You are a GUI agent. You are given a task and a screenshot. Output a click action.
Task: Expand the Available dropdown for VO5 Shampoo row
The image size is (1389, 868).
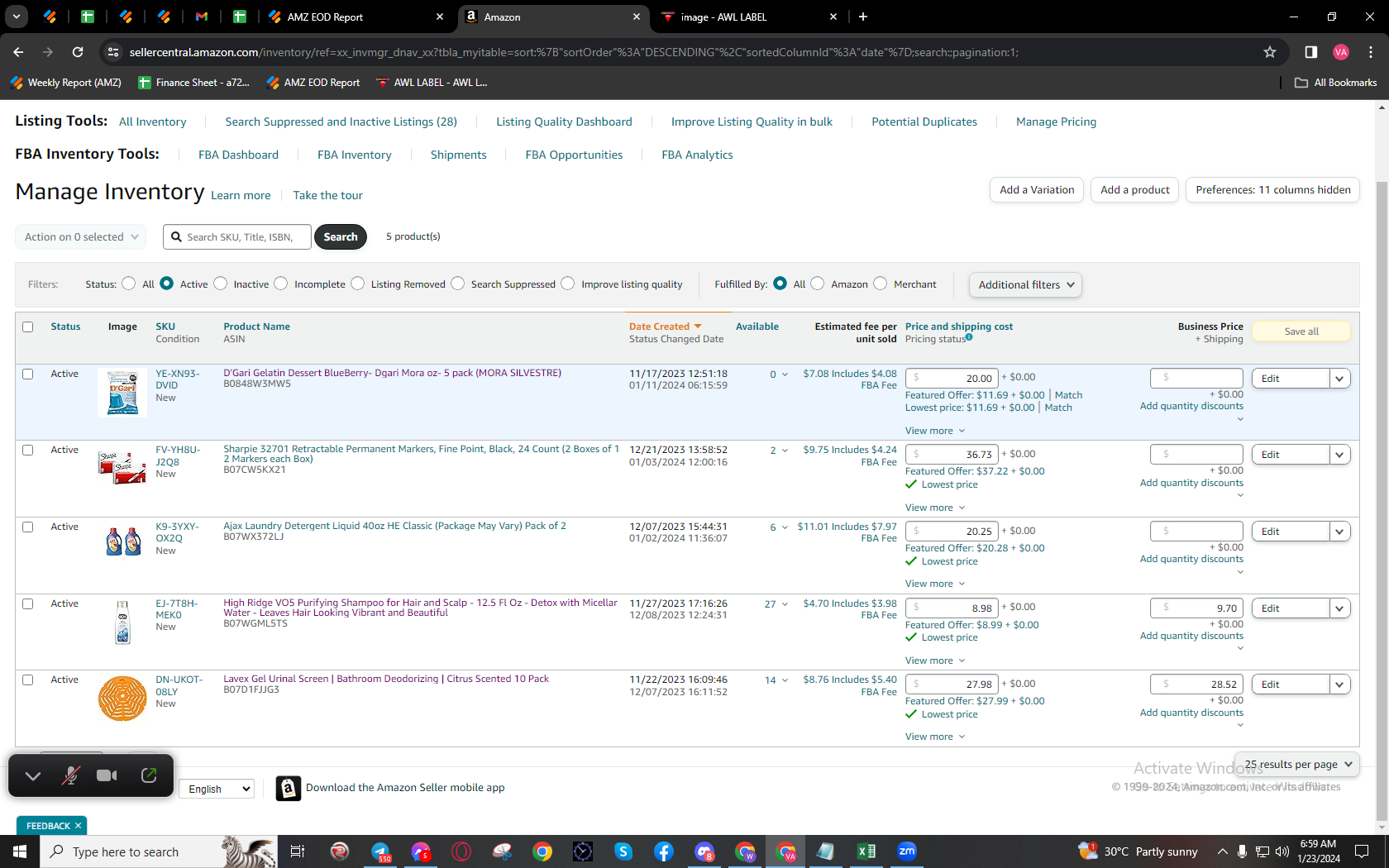(785, 604)
